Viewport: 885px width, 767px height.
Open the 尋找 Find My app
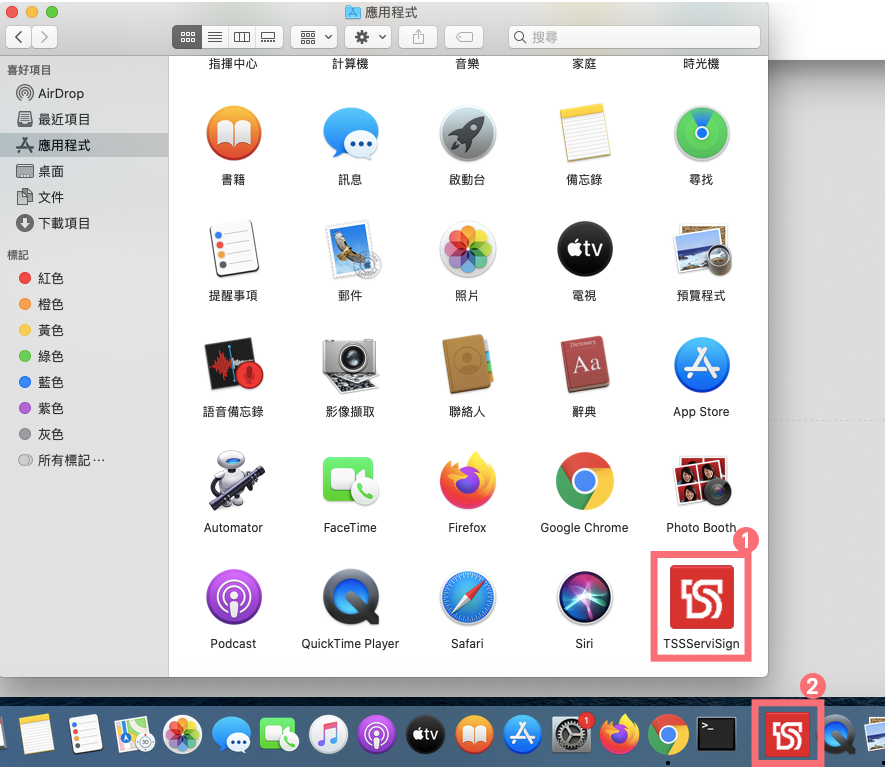point(702,134)
